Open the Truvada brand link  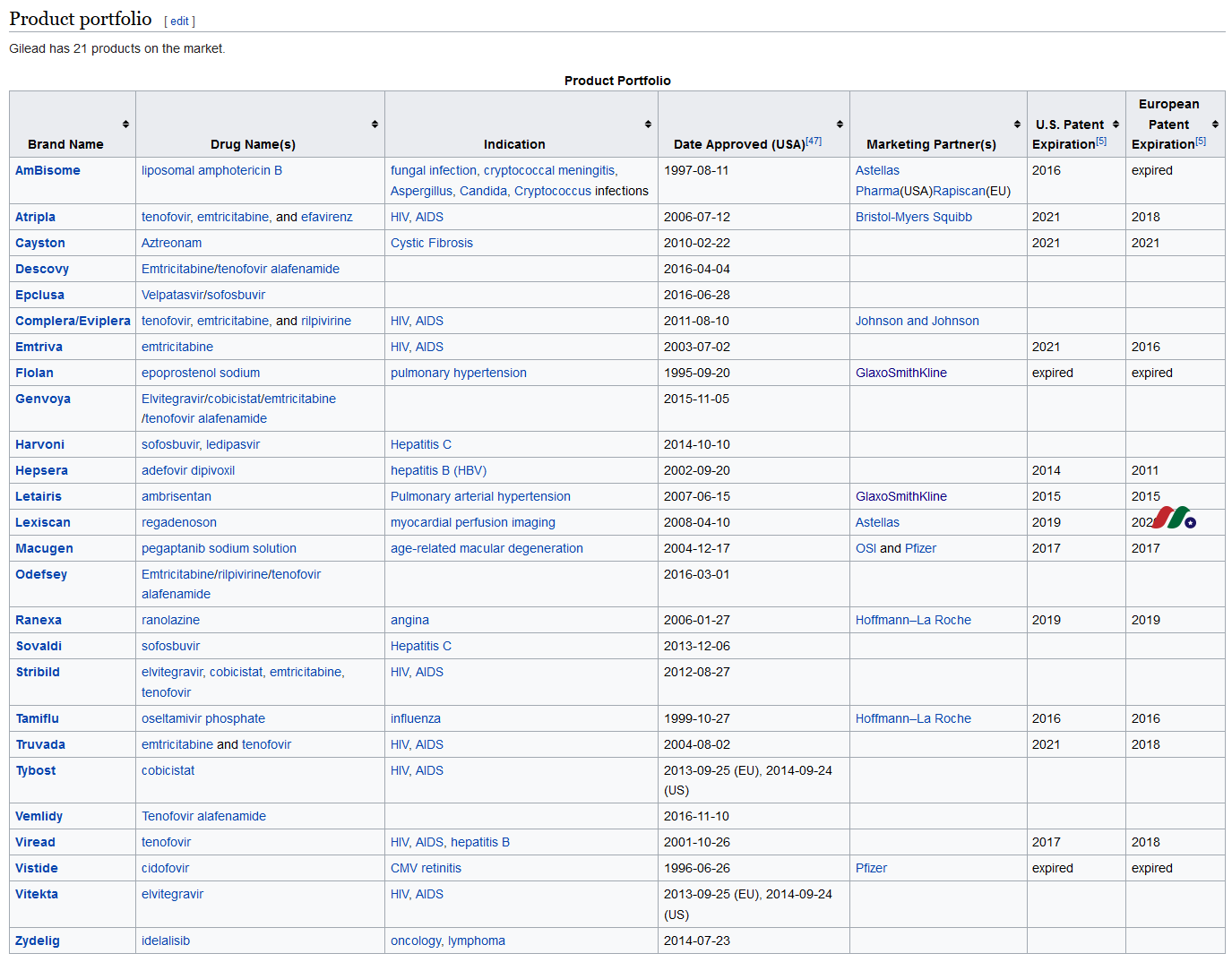(x=40, y=744)
